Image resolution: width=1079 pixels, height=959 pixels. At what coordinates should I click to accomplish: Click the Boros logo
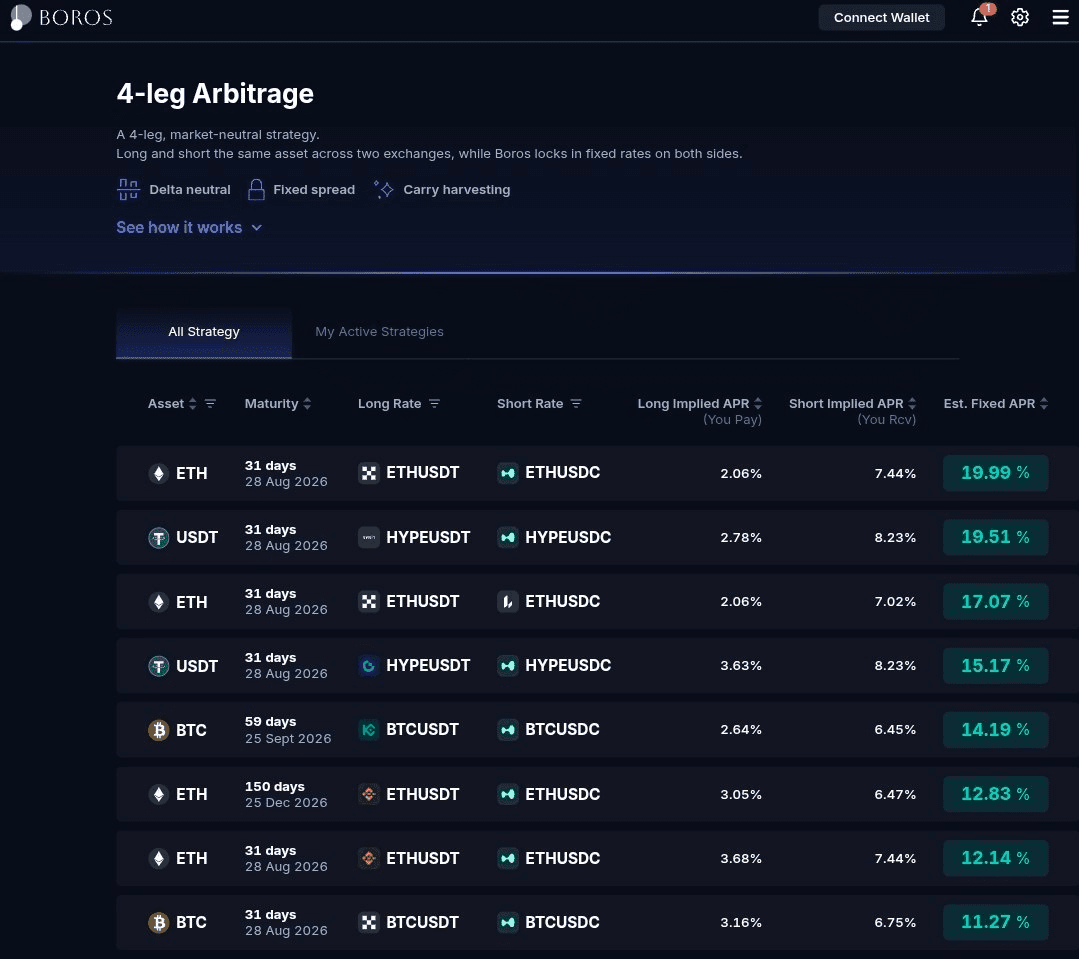click(61, 17)
